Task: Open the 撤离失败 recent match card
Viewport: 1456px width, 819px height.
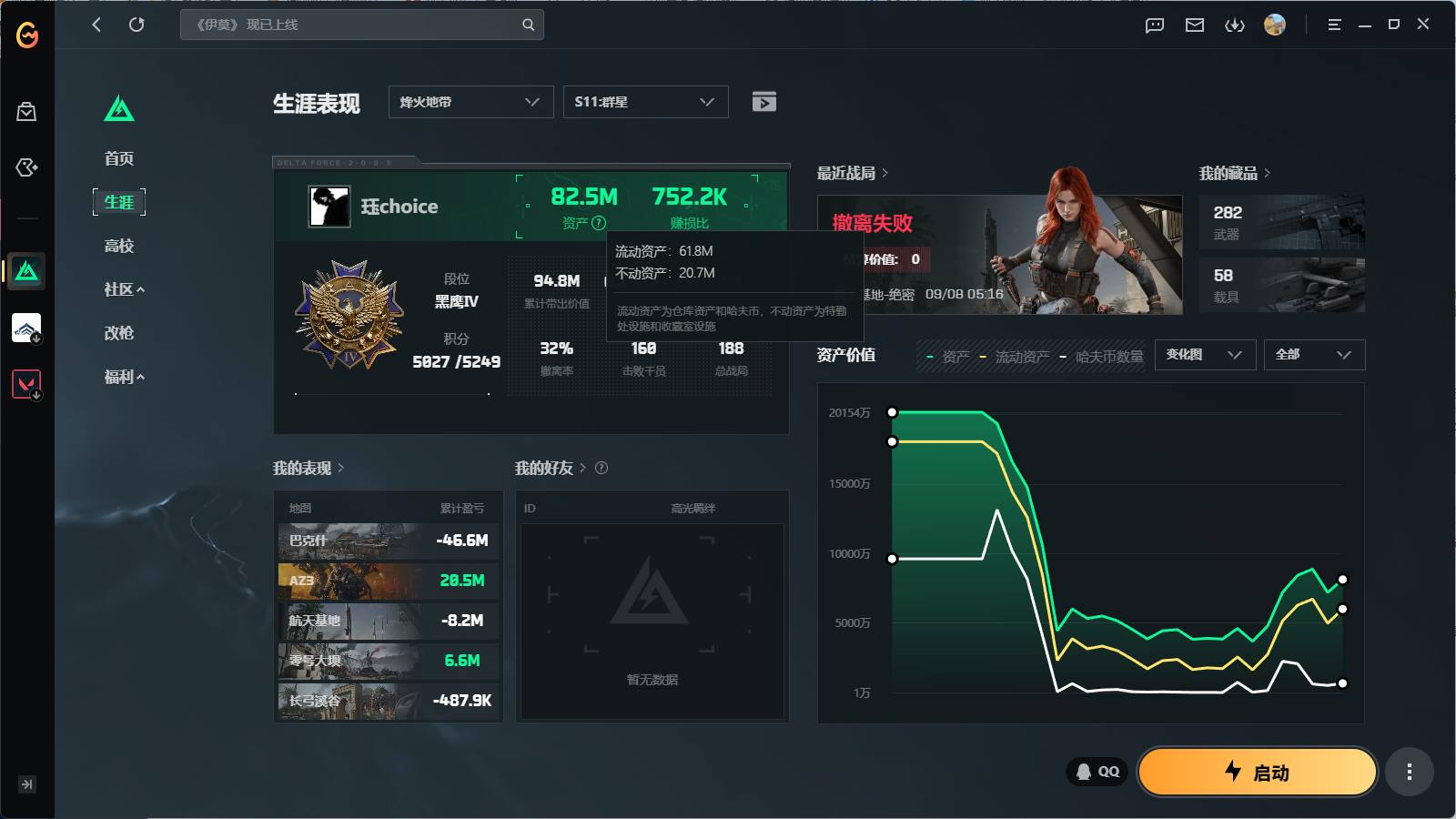Action: pyautogui.click(x=999, y=255)
